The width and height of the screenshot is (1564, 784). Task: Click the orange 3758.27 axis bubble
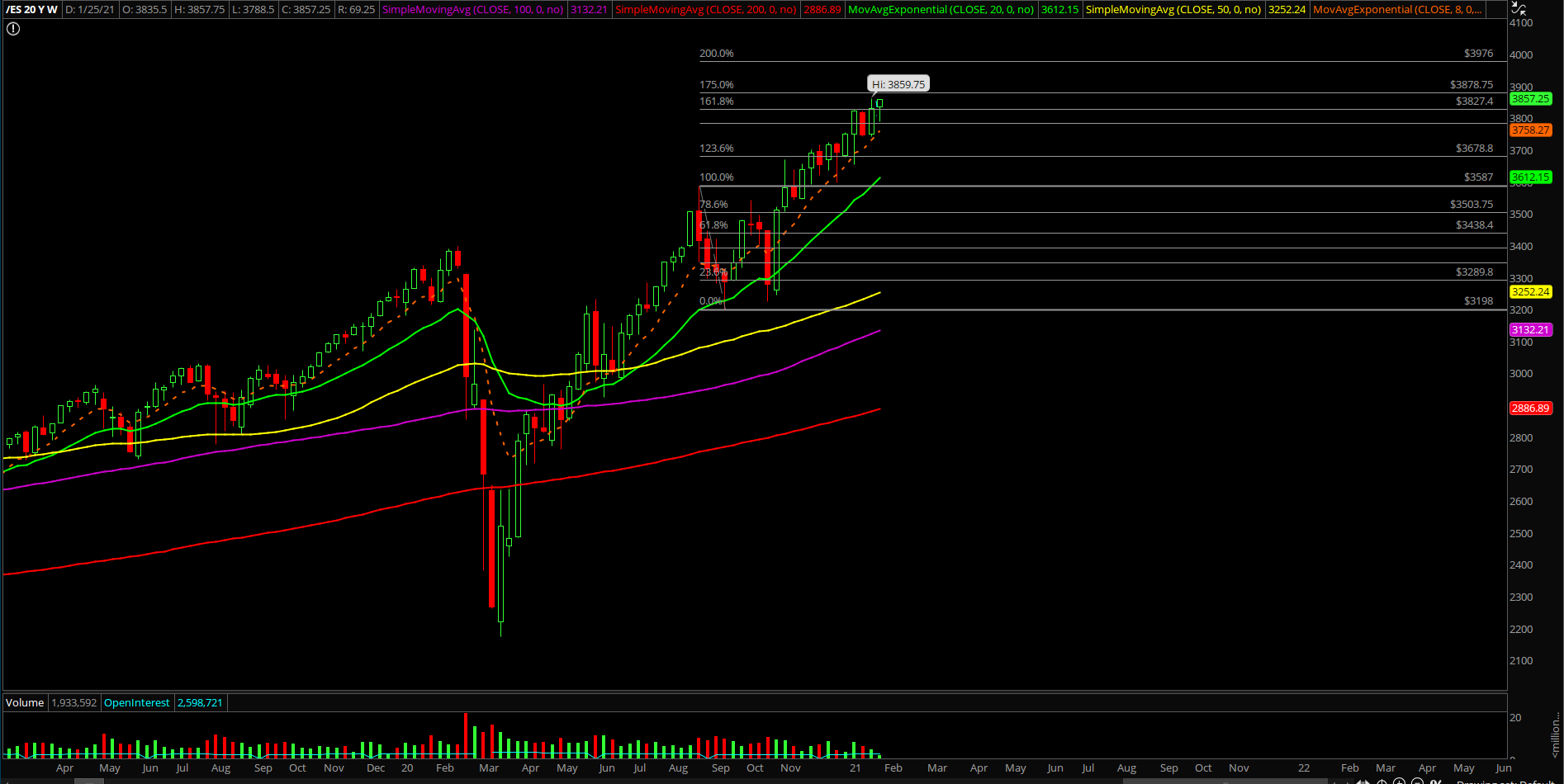tap(1530, 130)
